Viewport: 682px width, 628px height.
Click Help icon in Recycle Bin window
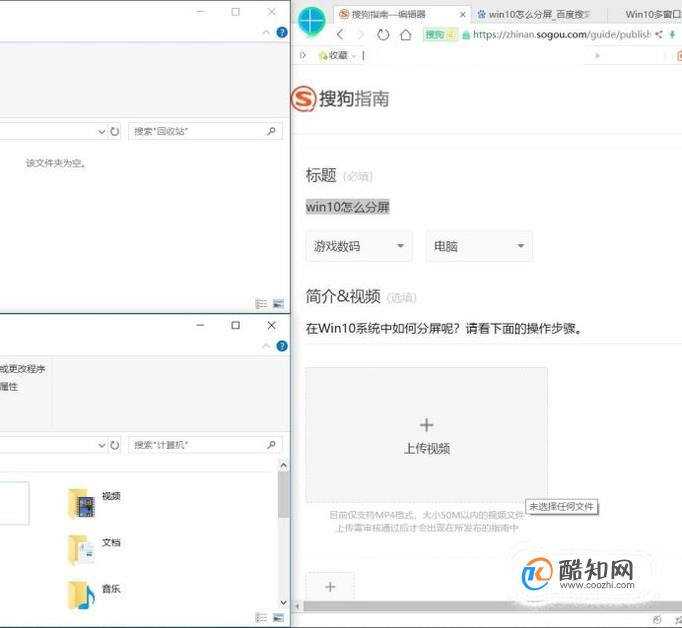282,32
